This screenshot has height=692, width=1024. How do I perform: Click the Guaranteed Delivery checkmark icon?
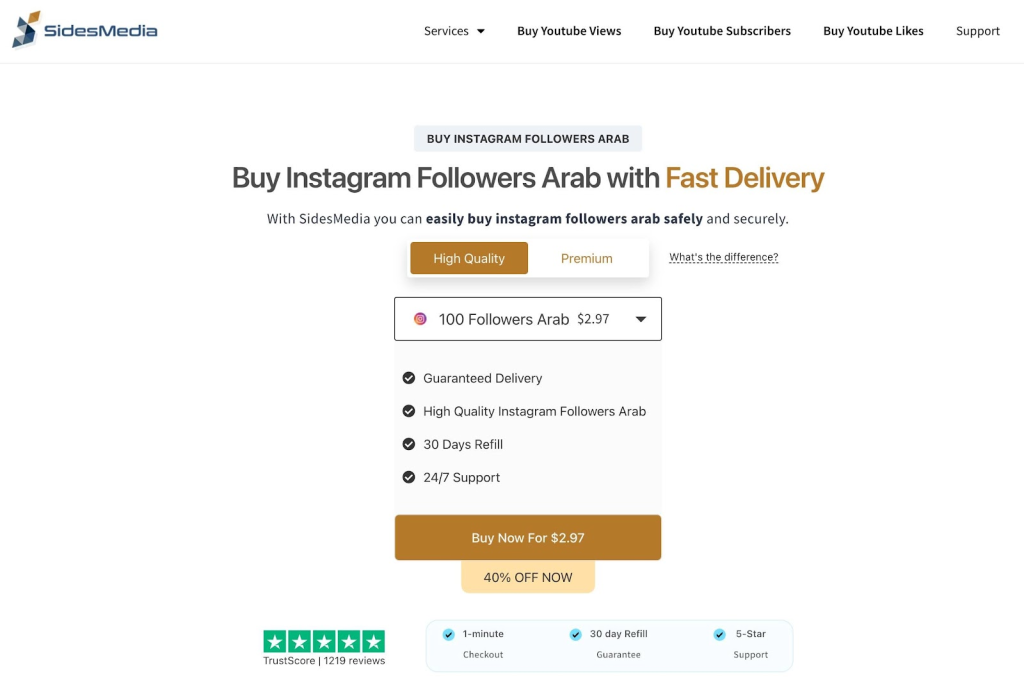[409, 378]
